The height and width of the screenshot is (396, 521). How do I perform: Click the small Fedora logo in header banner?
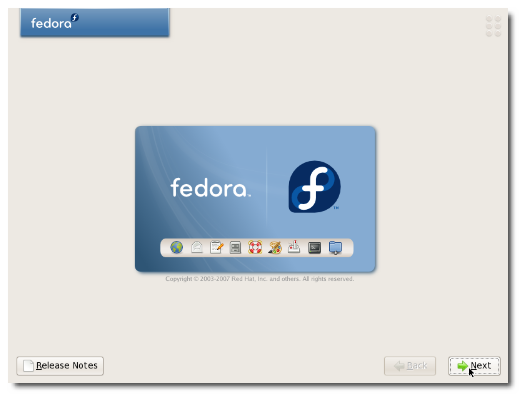[75, 17]
